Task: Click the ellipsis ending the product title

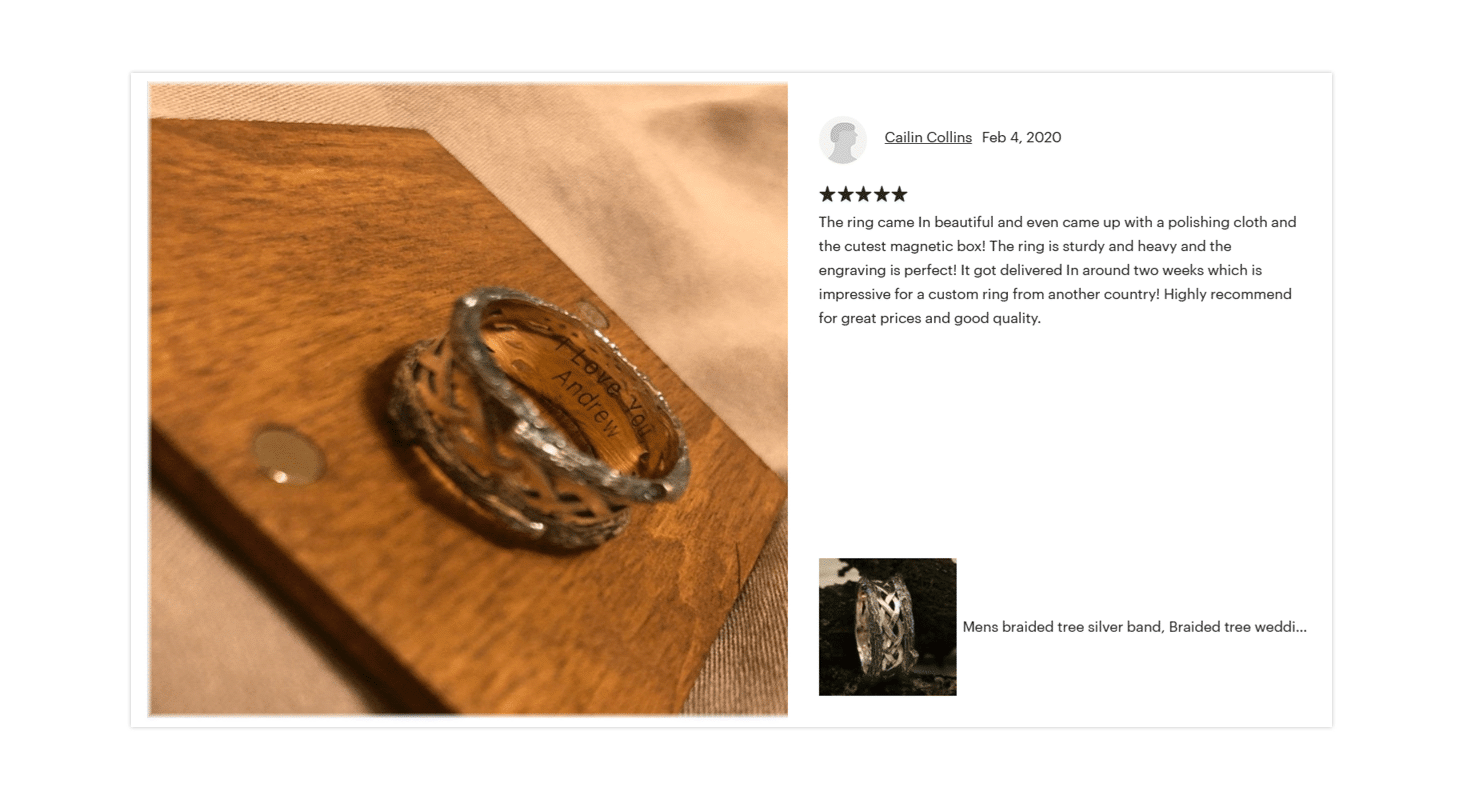Action: tap(1301, 629)
